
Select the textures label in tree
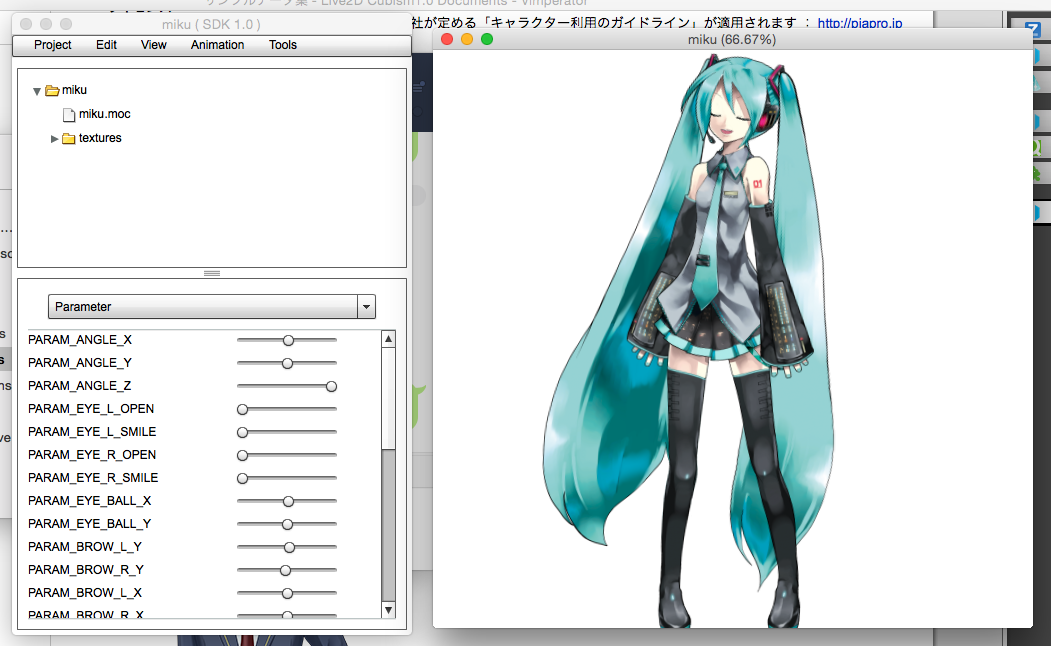(100, 138)
